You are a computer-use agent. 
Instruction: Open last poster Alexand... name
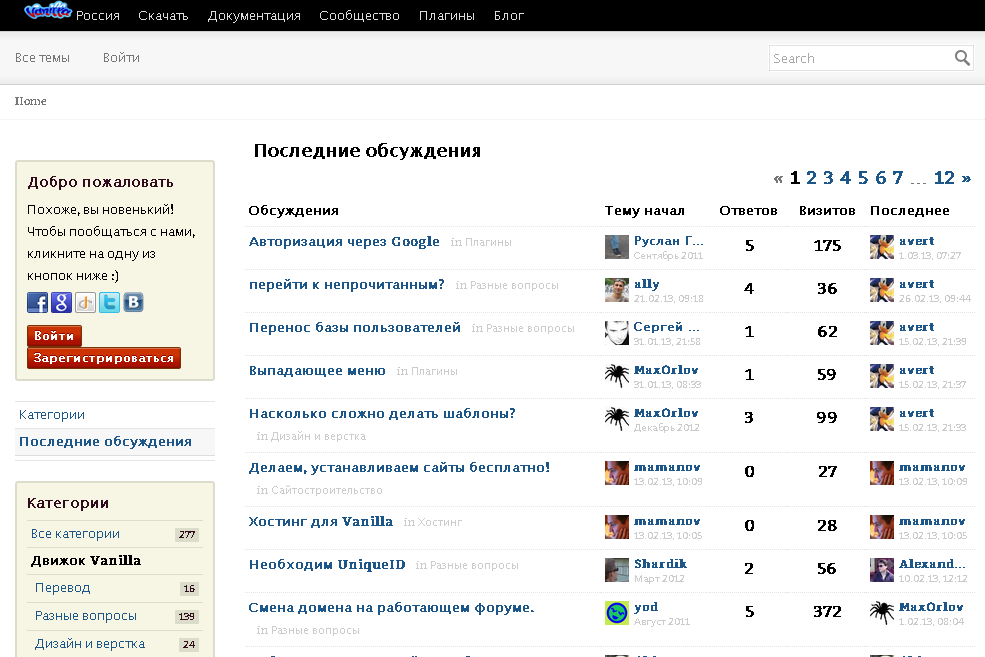(x=932, y=564)
